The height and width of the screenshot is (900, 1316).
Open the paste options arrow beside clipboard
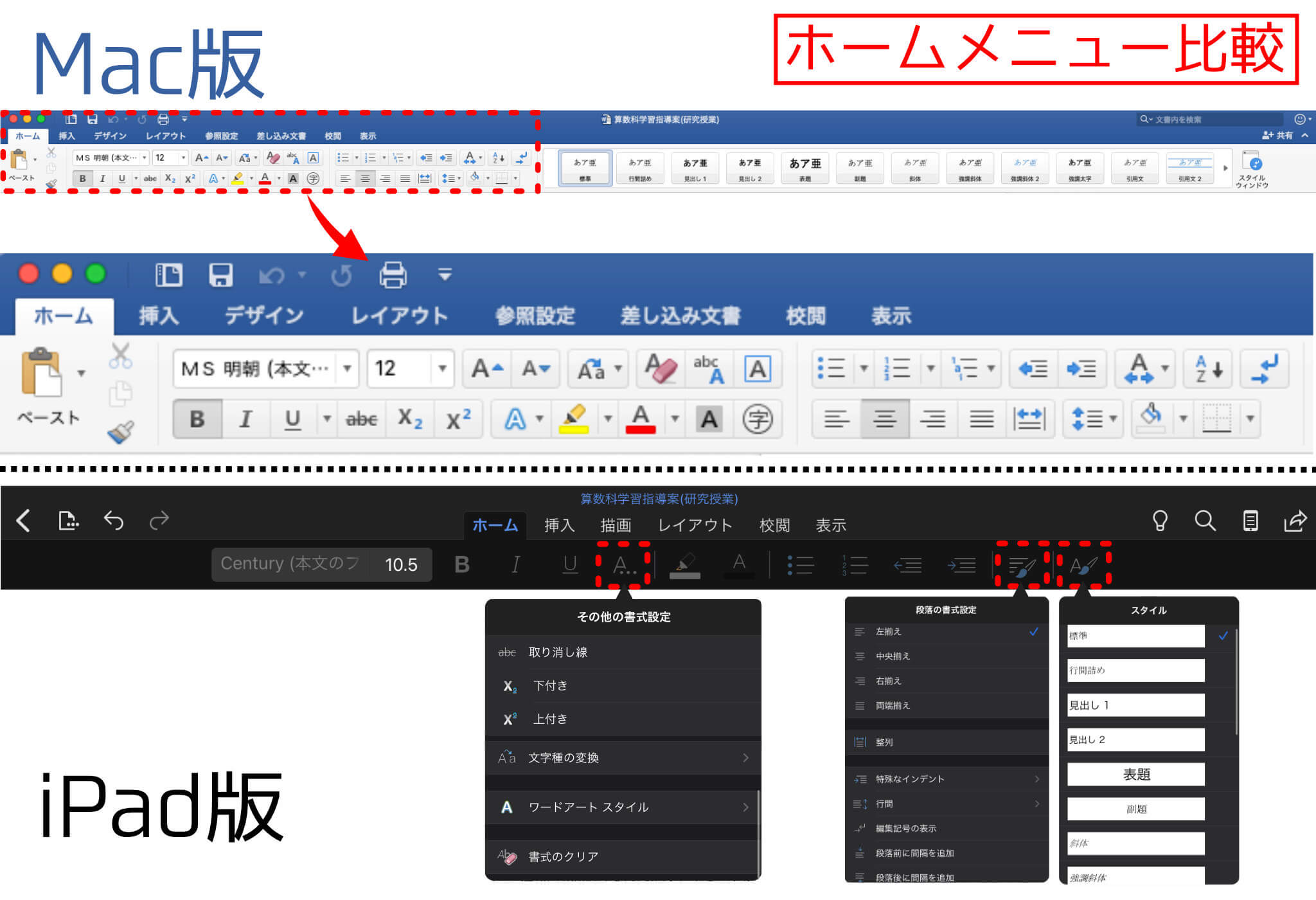(x=81, y=373)
